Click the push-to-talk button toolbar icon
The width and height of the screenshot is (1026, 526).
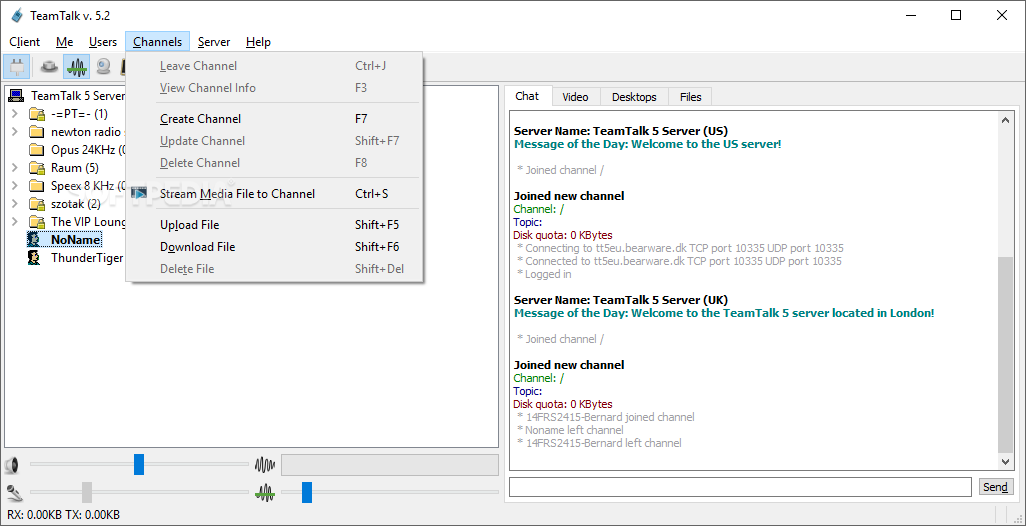tap(49, 67)
